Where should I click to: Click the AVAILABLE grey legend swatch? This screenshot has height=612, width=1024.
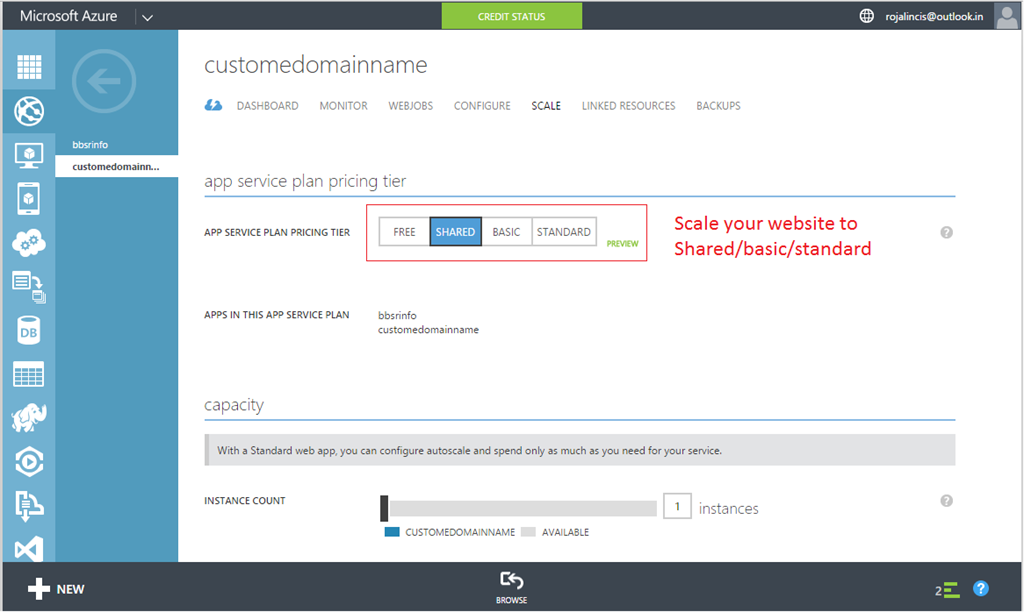pyautogui.click(x=528, y=532)
